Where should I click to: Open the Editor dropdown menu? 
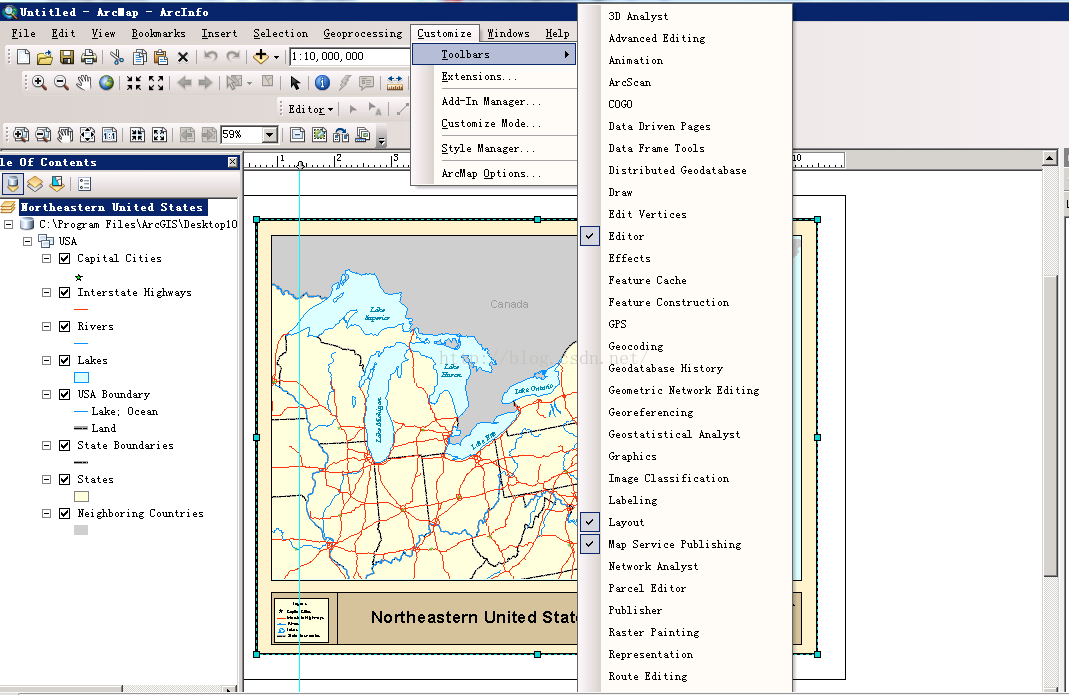(310, 110)
